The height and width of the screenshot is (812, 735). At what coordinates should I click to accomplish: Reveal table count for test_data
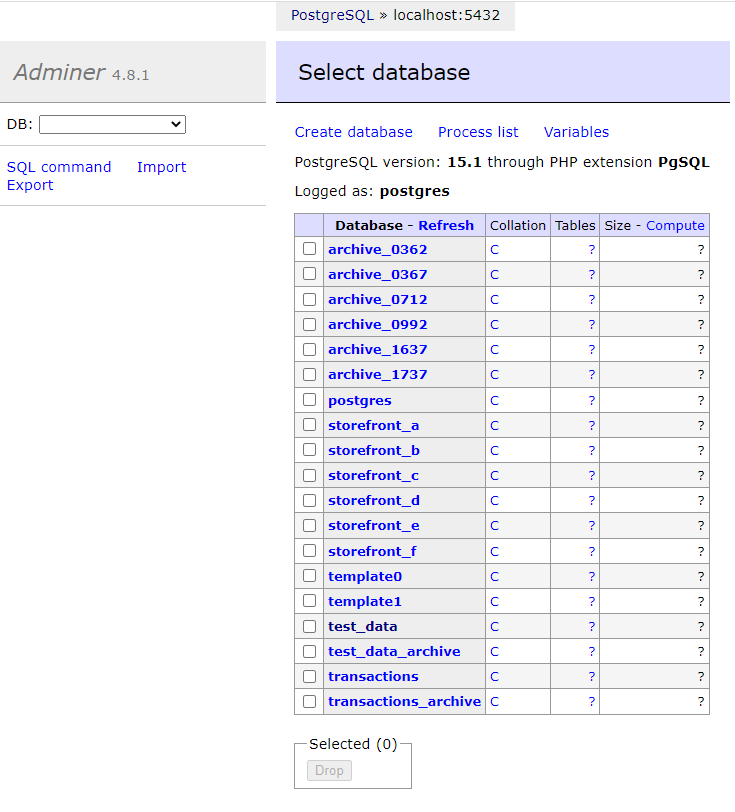pos(589,626)
